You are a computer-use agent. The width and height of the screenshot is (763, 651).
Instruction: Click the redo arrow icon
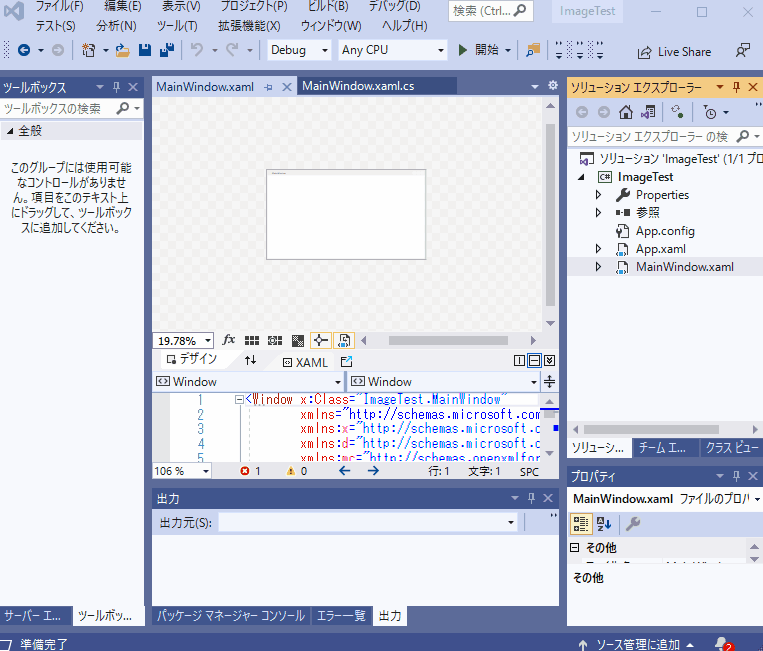click(x=232, y=50)
